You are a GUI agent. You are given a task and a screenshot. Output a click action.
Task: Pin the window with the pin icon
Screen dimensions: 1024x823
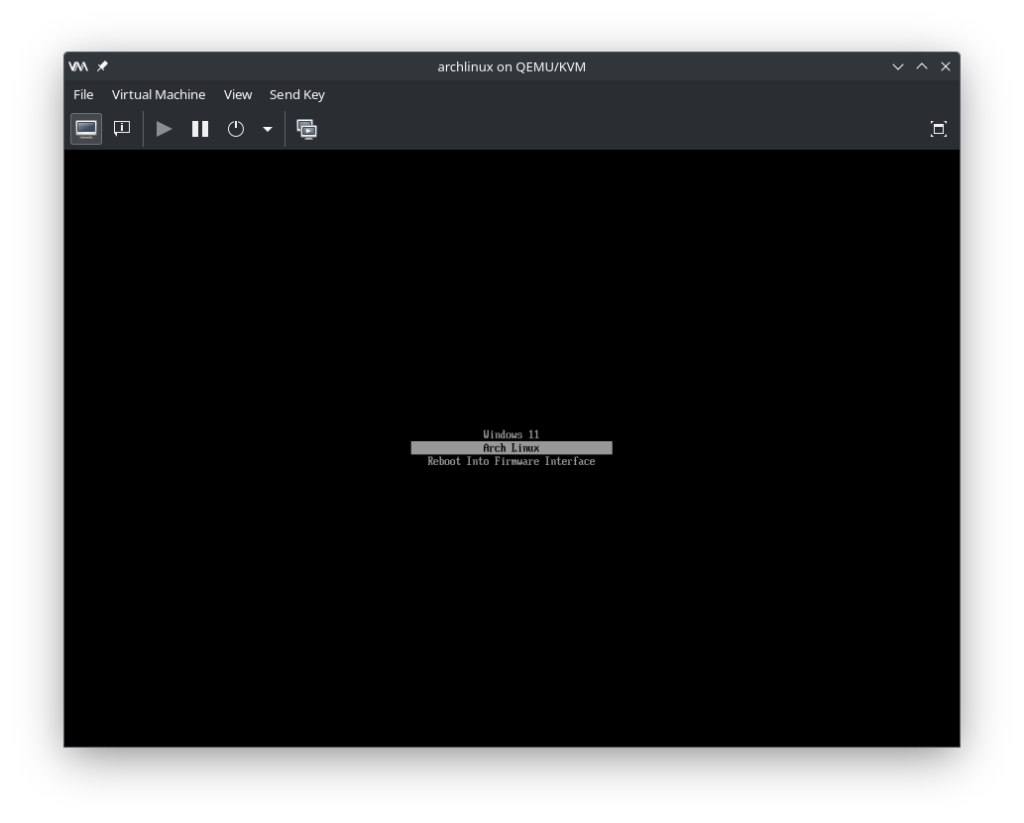click(x=103, y=66)
